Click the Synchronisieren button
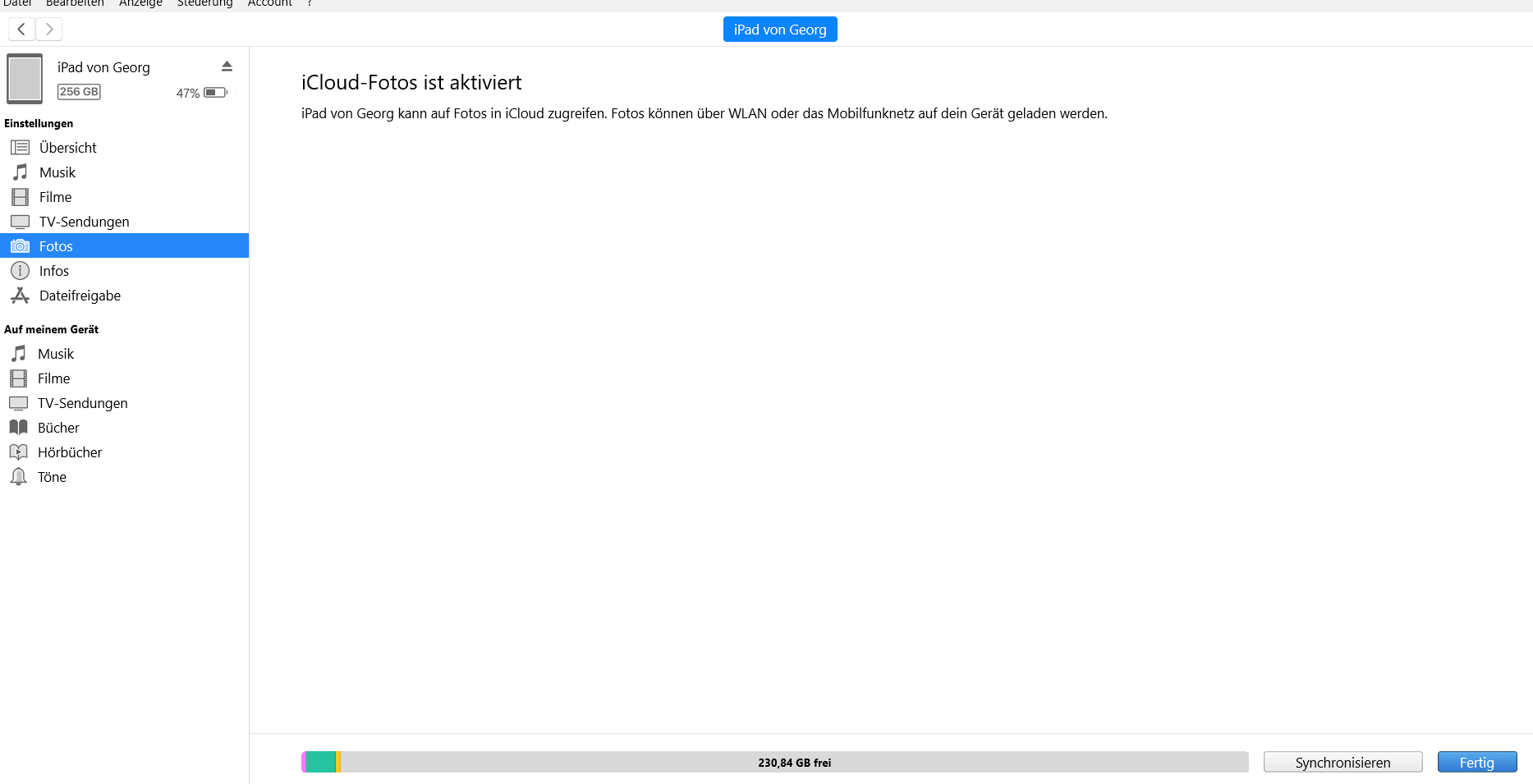 tap(1343, 763)
